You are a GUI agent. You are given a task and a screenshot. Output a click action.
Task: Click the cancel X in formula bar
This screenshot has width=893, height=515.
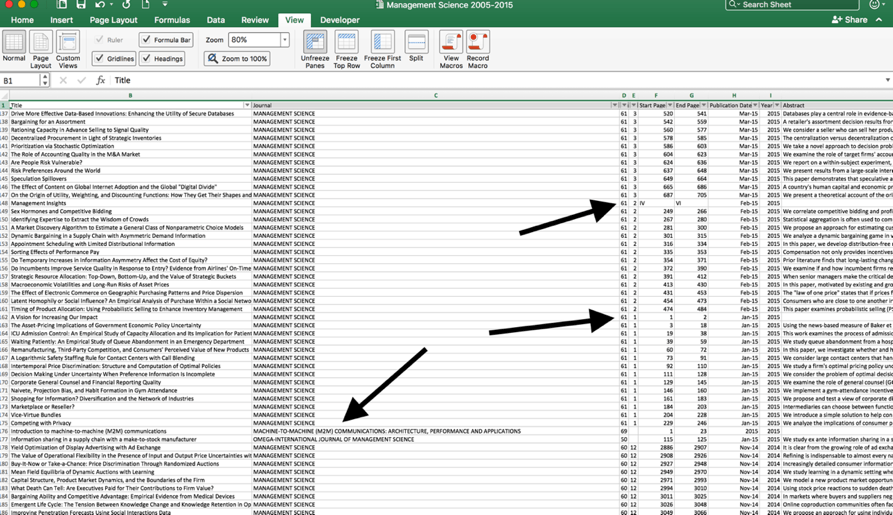(x=63, y=80)
